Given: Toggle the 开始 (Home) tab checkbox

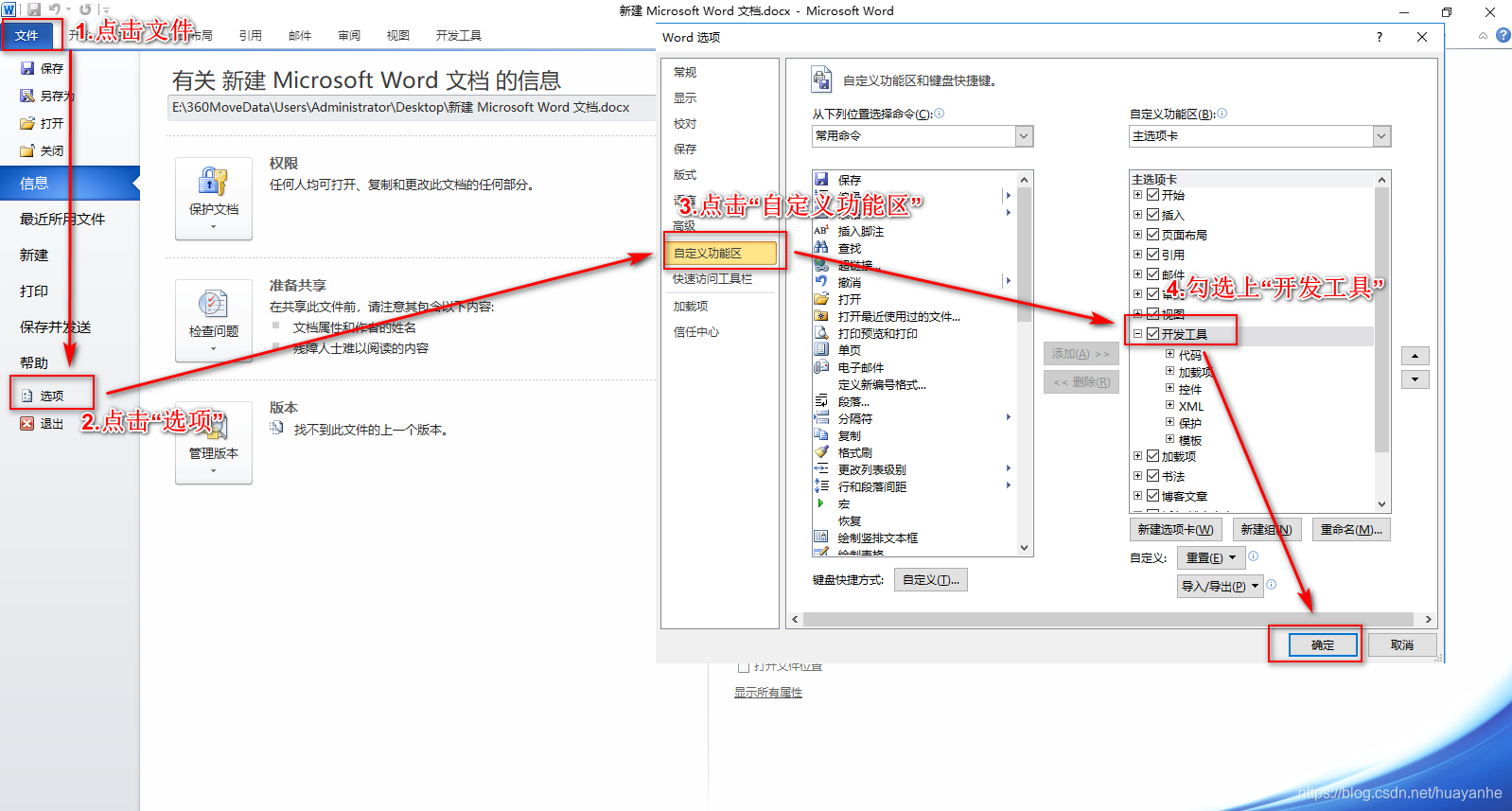Looking at the screenshot, I should [x=1152, y=194].
